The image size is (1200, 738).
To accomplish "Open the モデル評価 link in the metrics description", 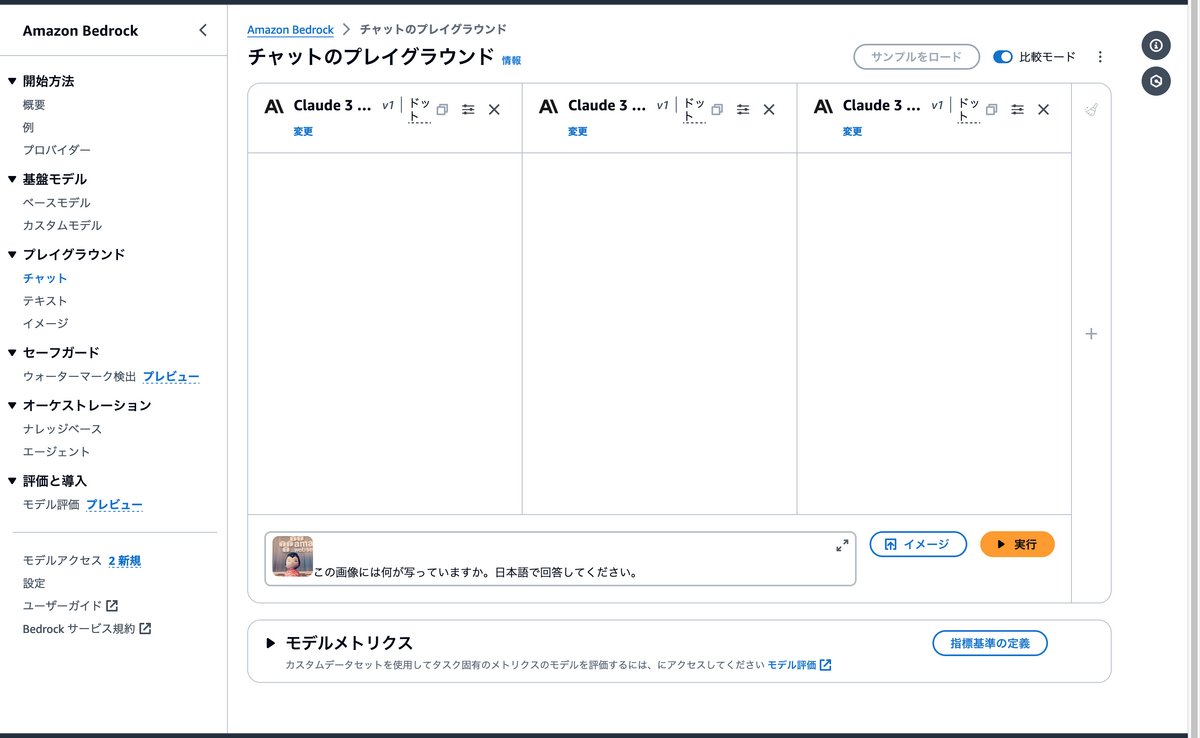I will coord(799,665).
